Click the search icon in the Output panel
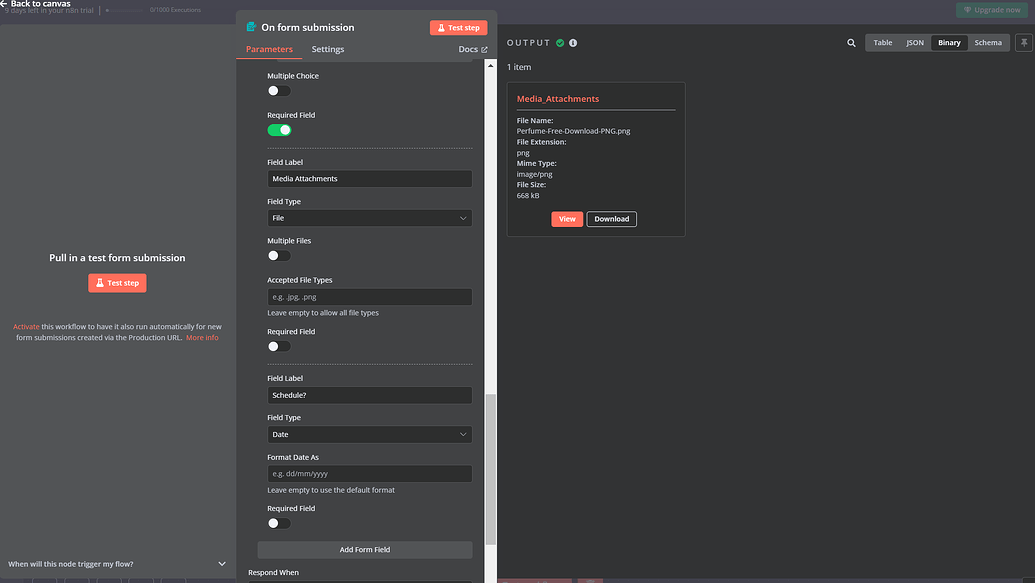 (851, 43)
